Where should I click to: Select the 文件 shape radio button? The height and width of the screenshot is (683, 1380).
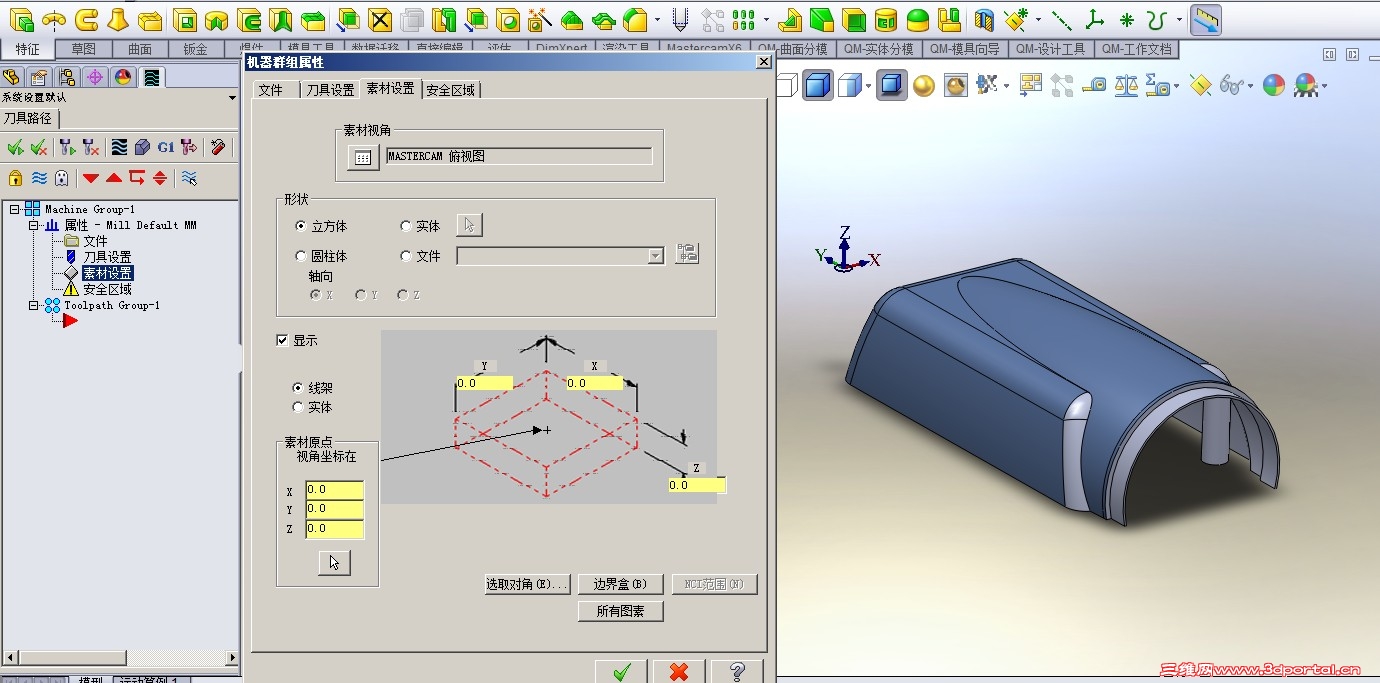(x=406, y=257)
